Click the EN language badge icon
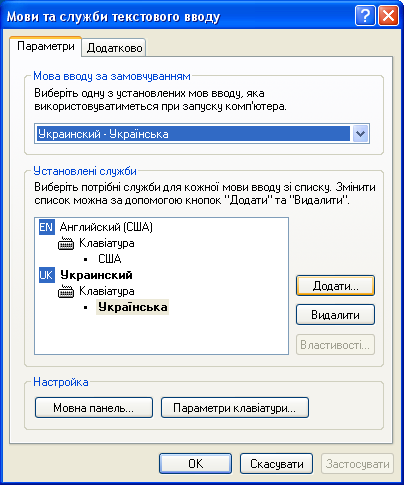 (47, 227)
